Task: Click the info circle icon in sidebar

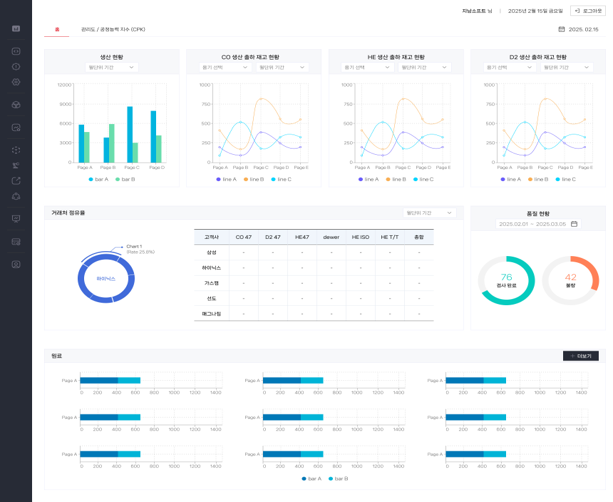Action: coord(16,66)
